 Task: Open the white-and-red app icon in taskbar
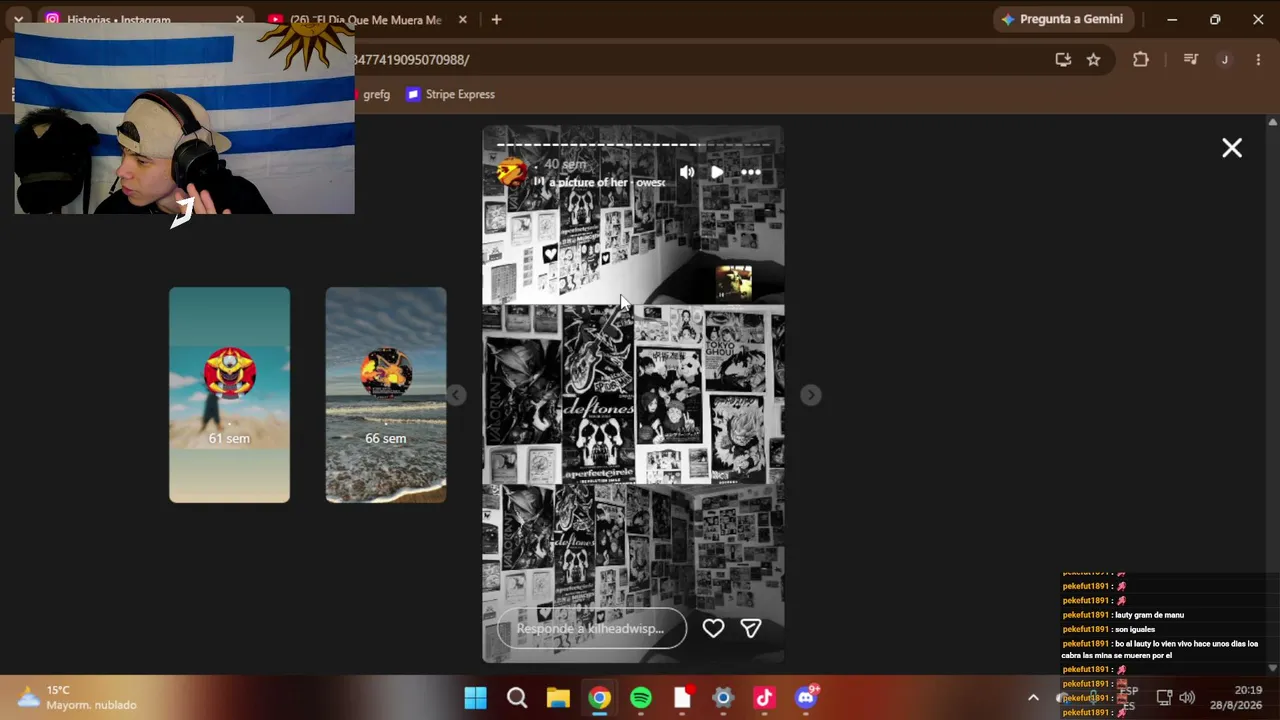pos(683,698)
